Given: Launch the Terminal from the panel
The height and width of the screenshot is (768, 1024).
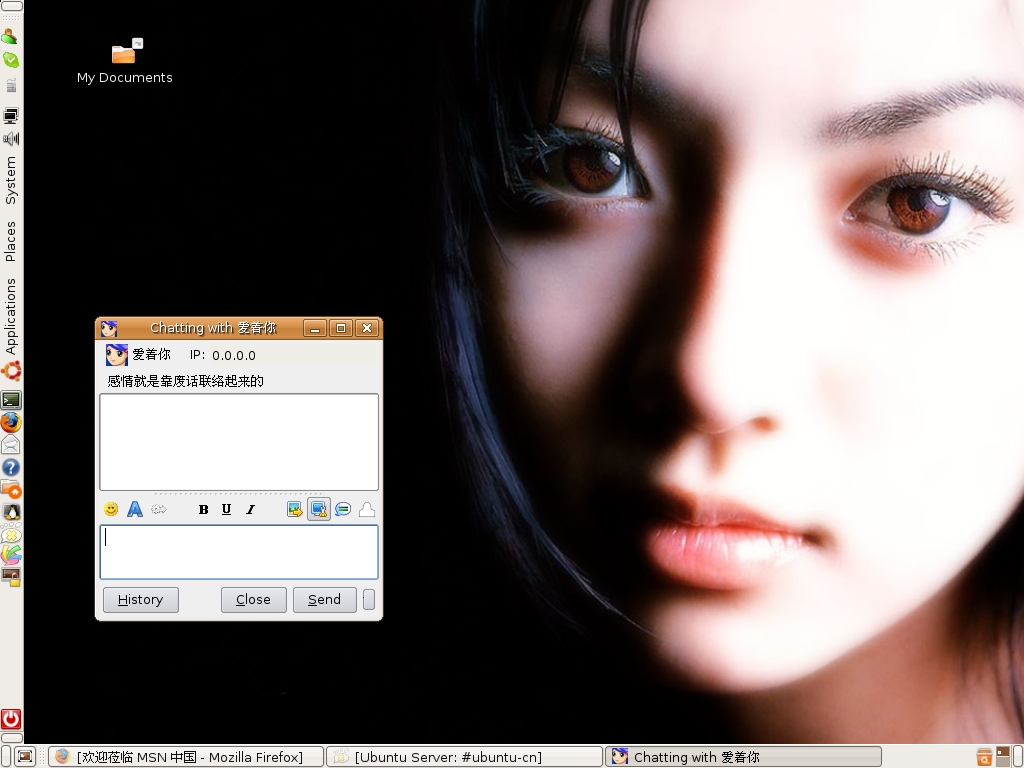Looking at the screenshot, I should [11, 400].
